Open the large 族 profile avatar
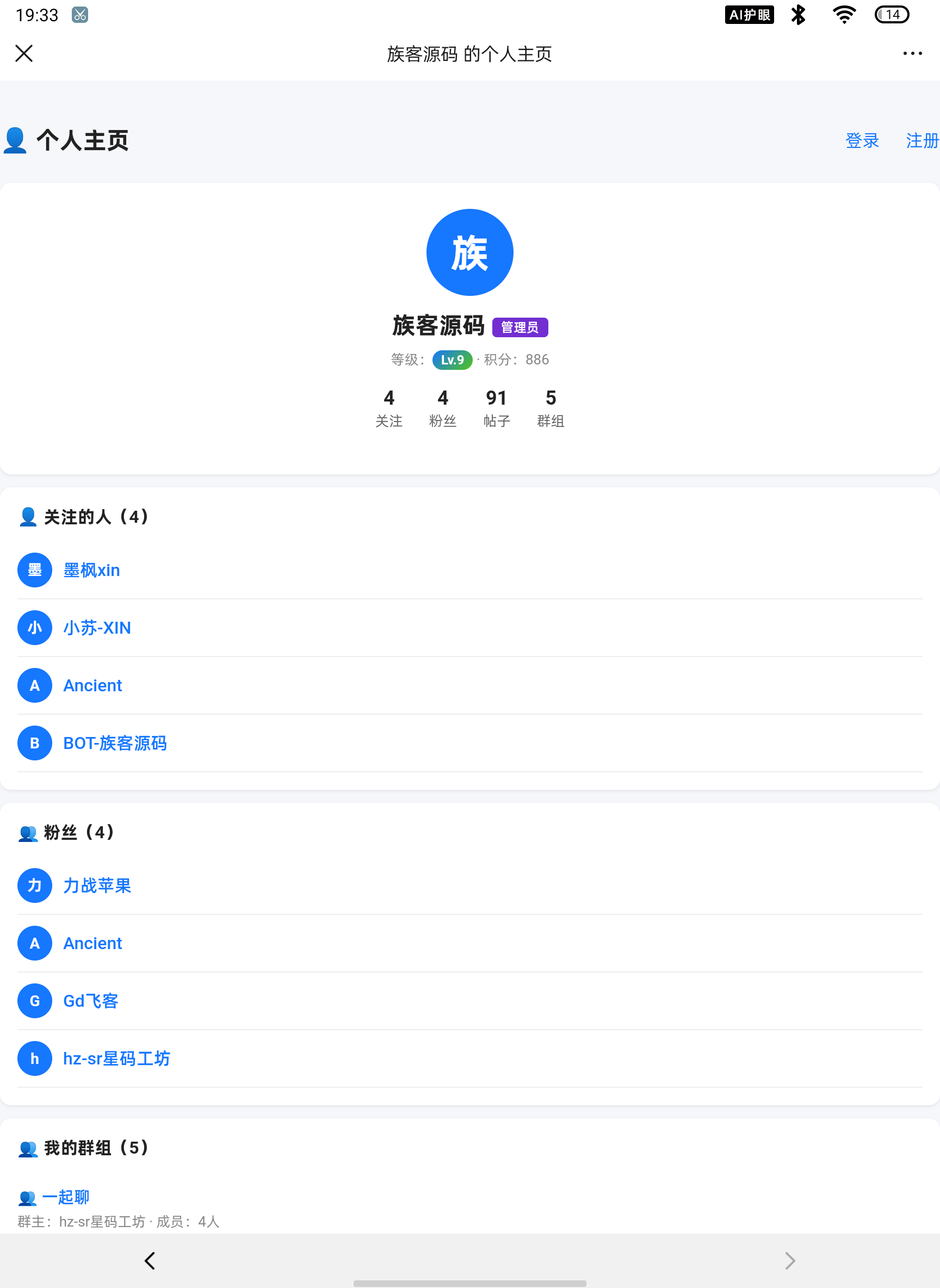Screen dimensions: 940x1288 [469, 252]
